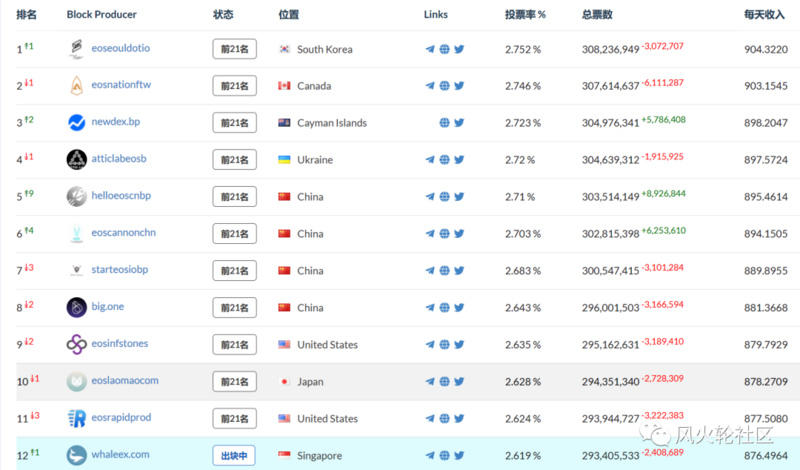Sort by the Block Producer column header

[x=102, y=14]
